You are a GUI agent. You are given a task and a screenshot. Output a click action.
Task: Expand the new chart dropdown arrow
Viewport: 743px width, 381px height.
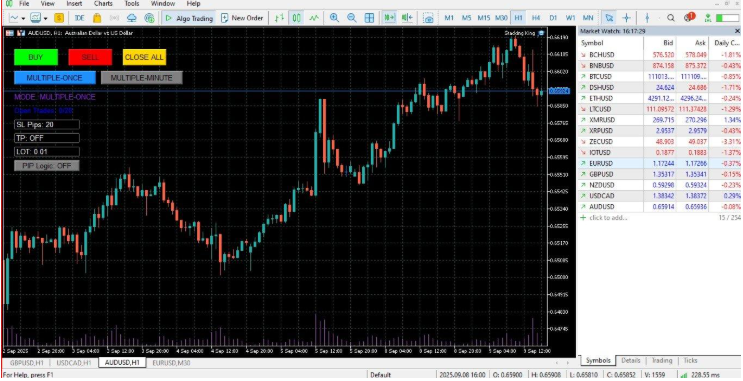23,18
